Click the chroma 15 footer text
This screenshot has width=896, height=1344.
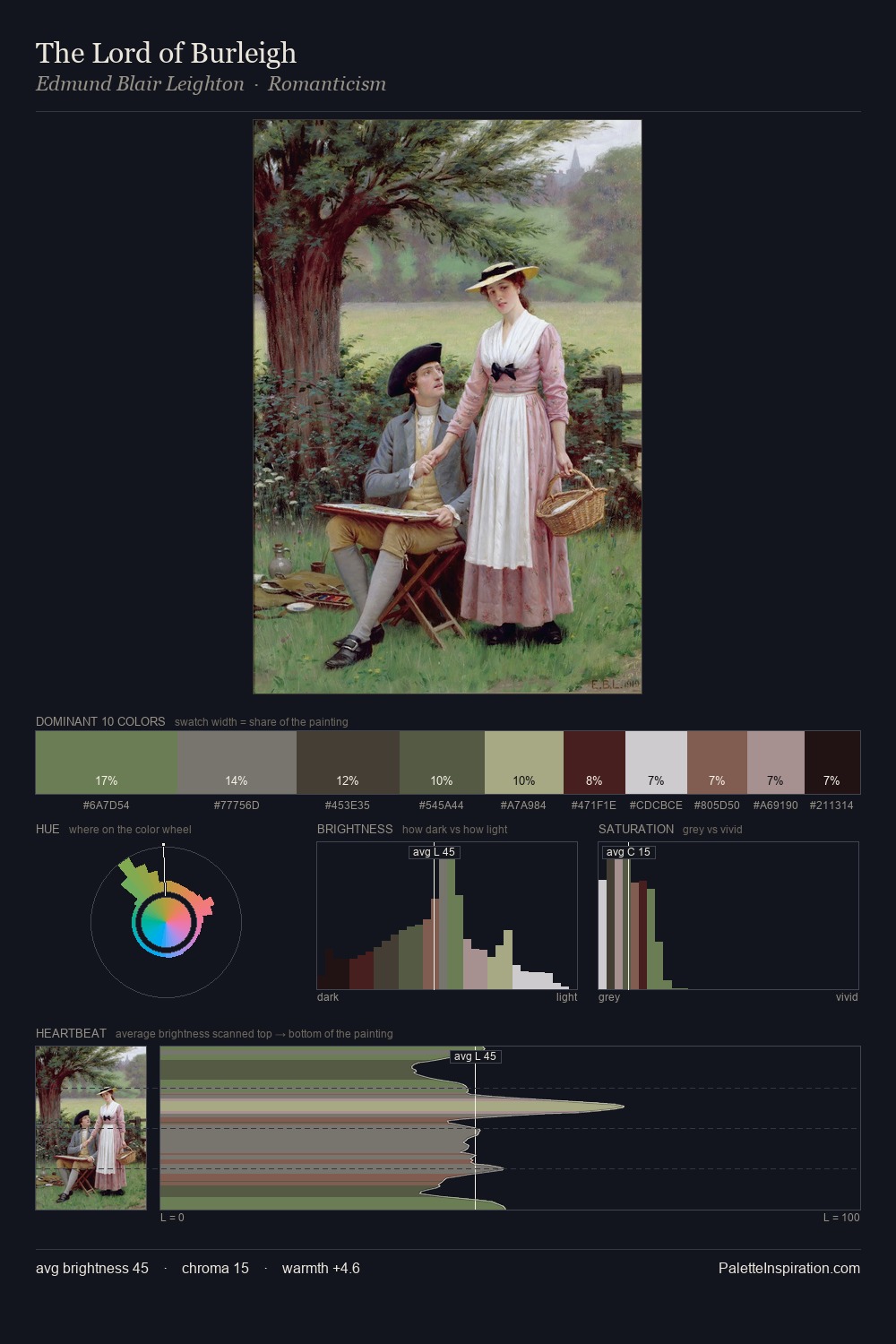coord(215,1268)
